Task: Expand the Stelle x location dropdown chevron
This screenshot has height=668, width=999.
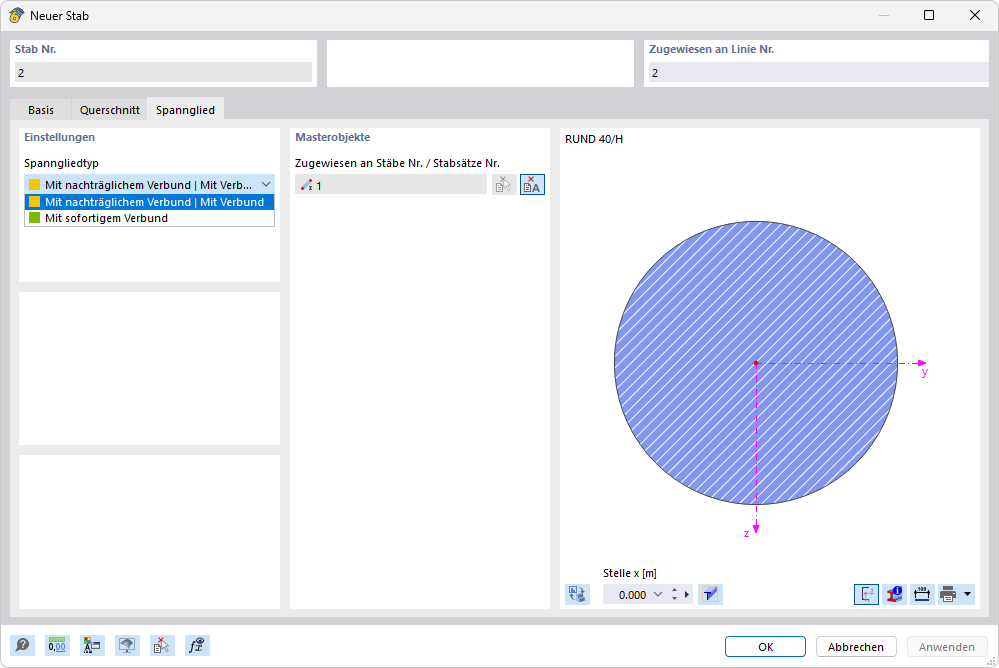Action: pos(658,594)
